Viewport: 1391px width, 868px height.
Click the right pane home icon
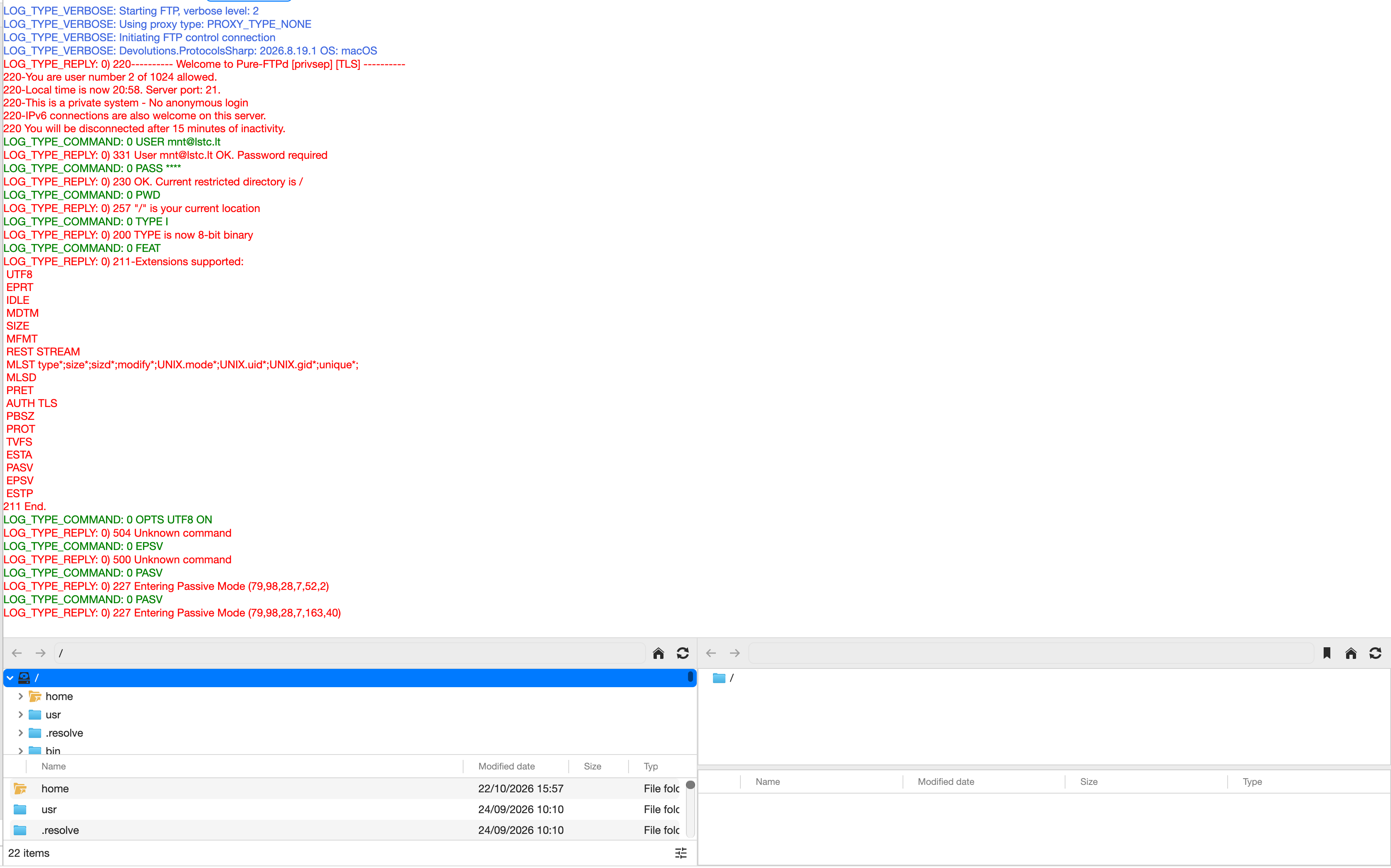pyautogui.click(x=1351, y=653)
